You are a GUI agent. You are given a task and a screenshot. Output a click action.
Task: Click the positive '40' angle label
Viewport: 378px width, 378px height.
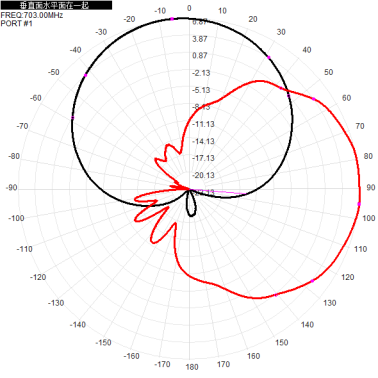coord(307,50)
